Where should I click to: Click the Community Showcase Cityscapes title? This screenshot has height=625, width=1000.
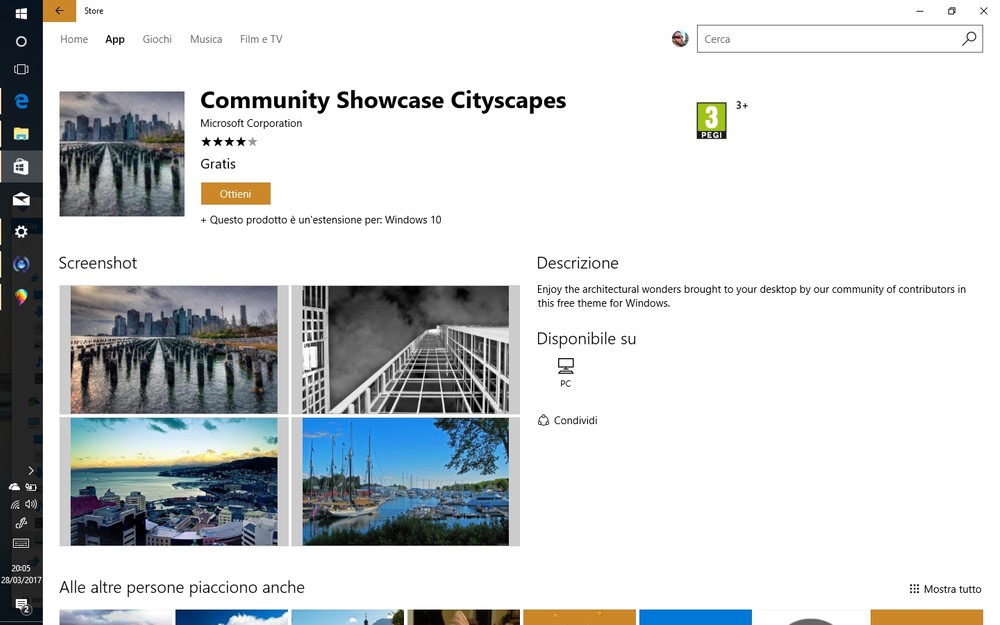coord(383,100)
